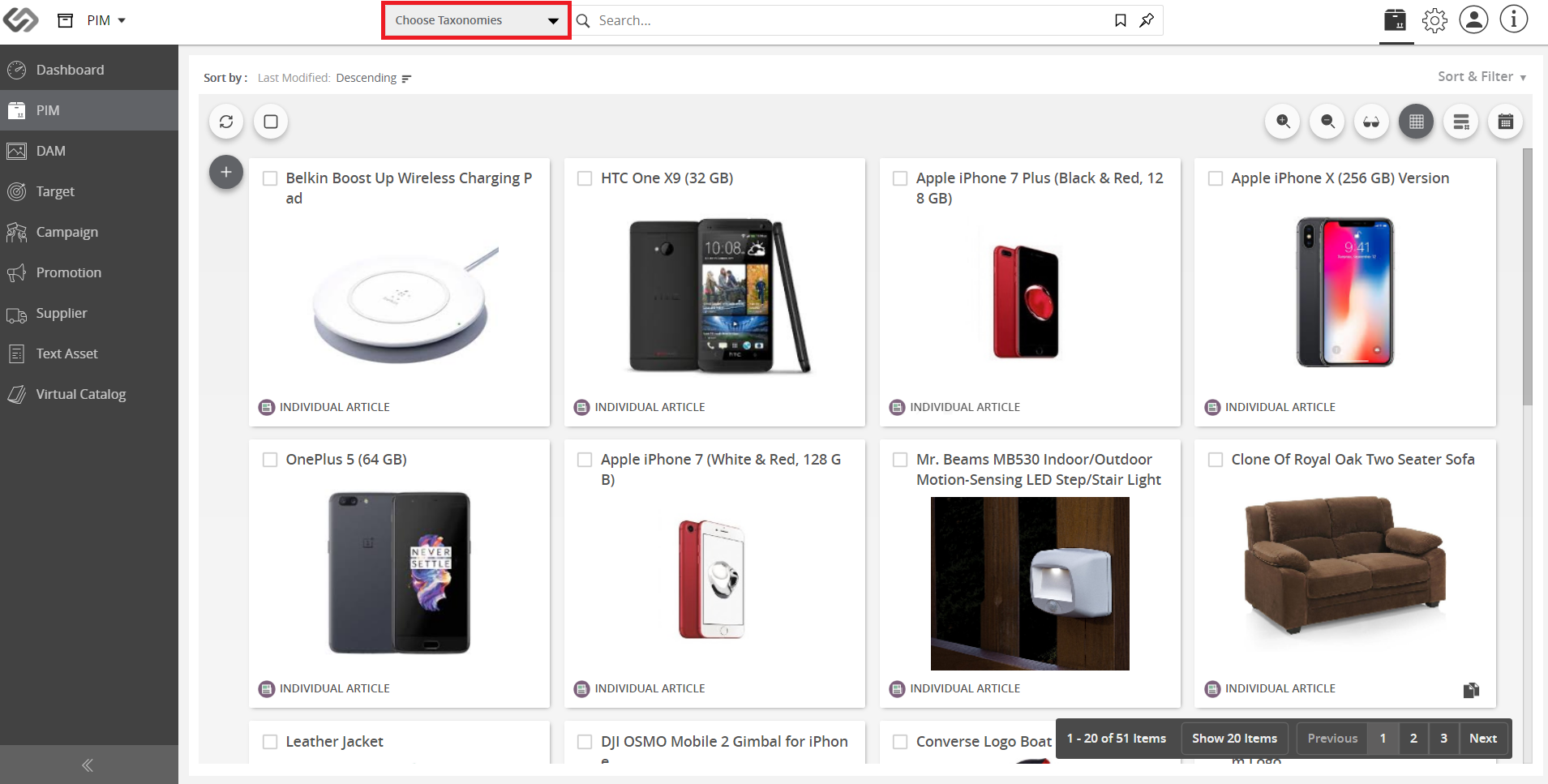Open the Choose Taxonomies dropdown
The width and height of the screenshot is (1548, 784).
click(x=476, y=20)
